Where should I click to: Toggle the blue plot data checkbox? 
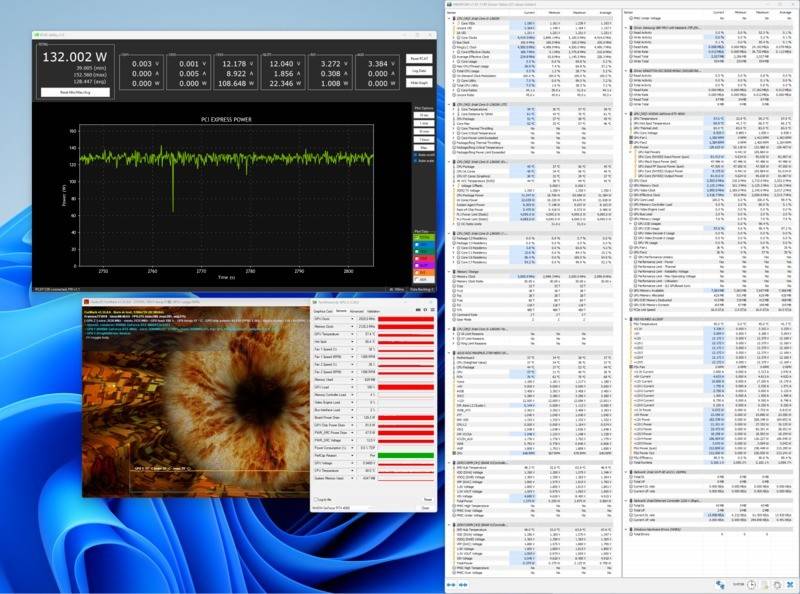[417, 244]
